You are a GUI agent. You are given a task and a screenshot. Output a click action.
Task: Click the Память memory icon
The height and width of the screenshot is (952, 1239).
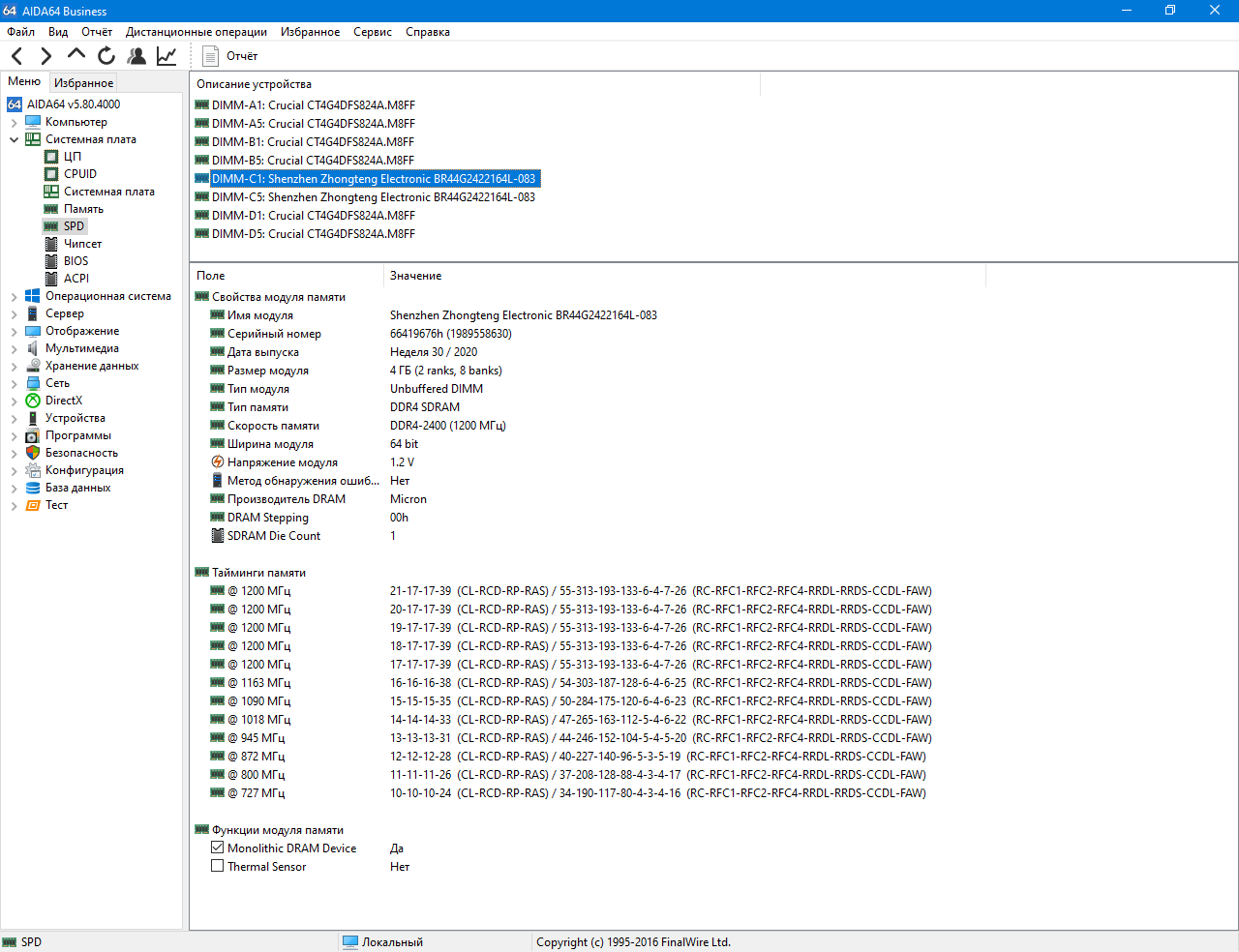[x=51, y=209]
